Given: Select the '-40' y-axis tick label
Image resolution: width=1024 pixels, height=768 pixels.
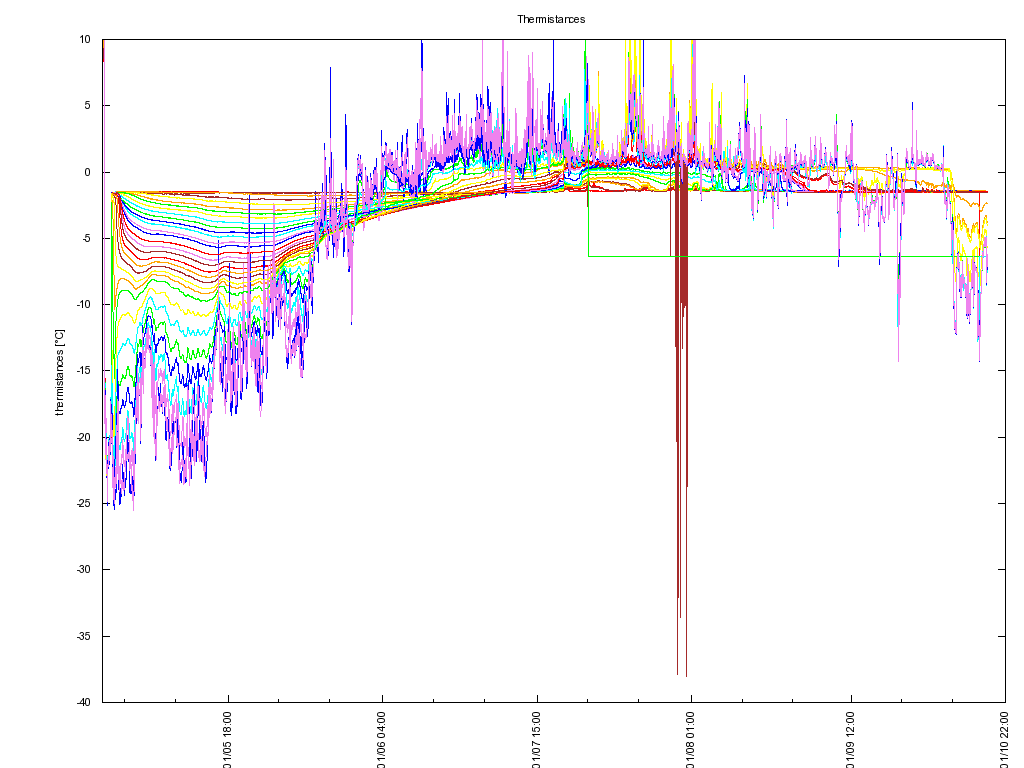Looking at the screenshot, I should (x=84, y=702).
